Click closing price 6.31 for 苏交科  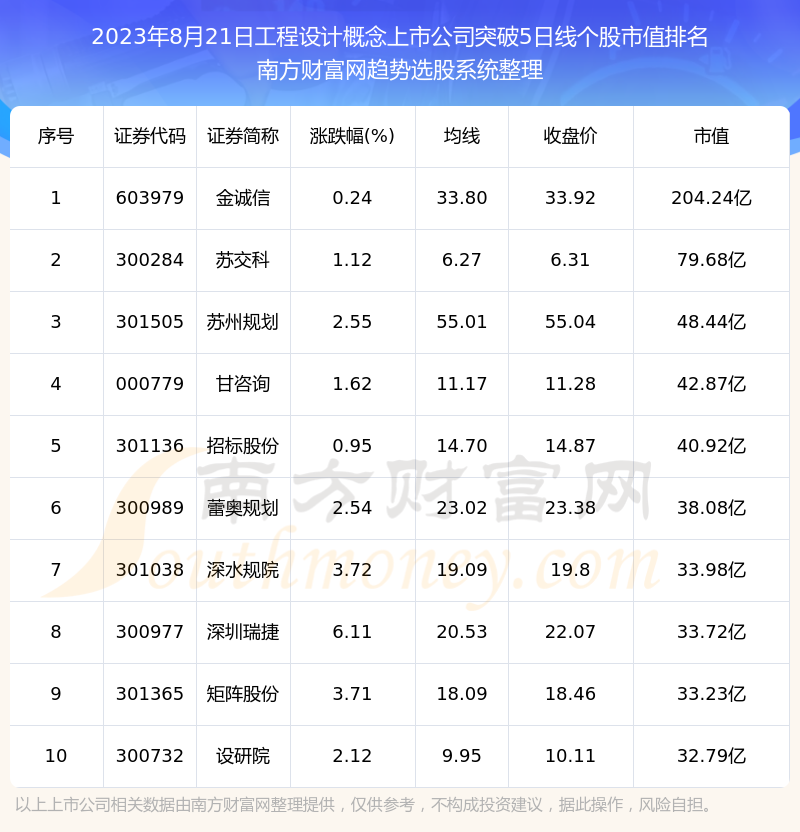click(x=570, y=260)
